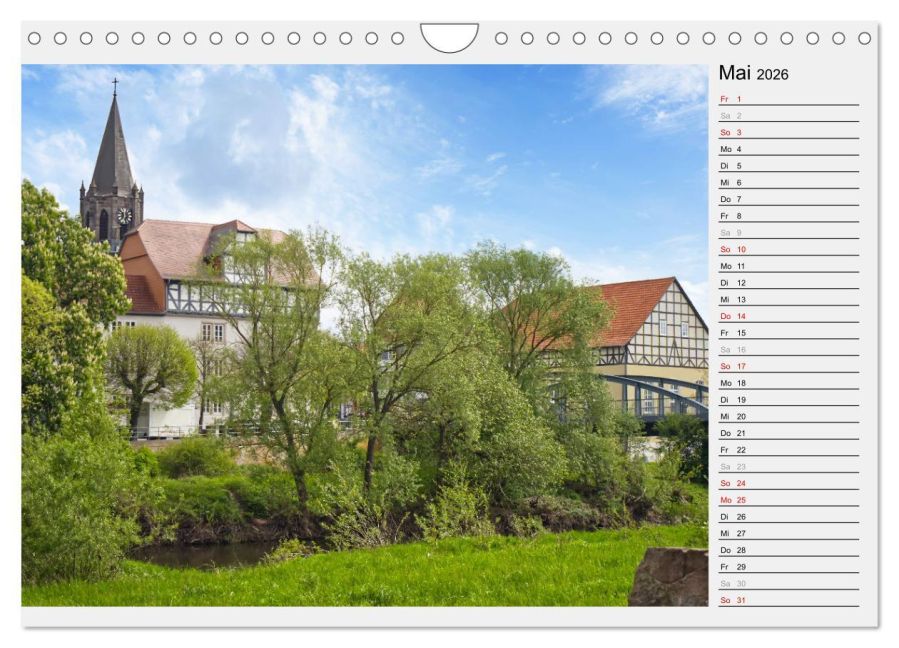Click the first spiral binding hole
Viewport: 899px width, 648px height.
pyautogui.click(x=34, y=38)
